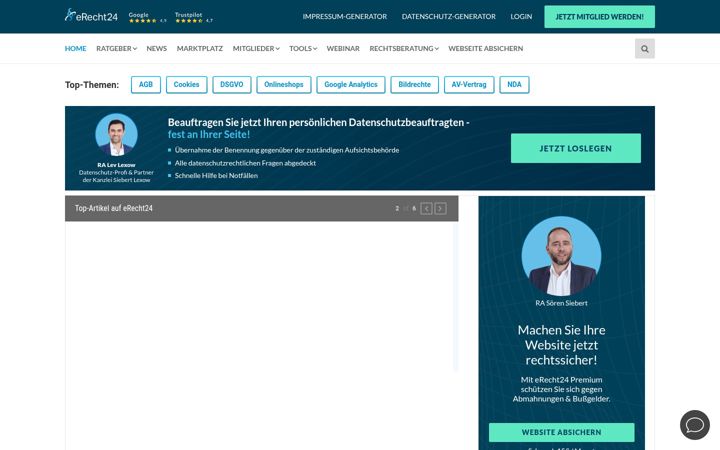Open the Webinar menu item

click(x=343, y=48)
